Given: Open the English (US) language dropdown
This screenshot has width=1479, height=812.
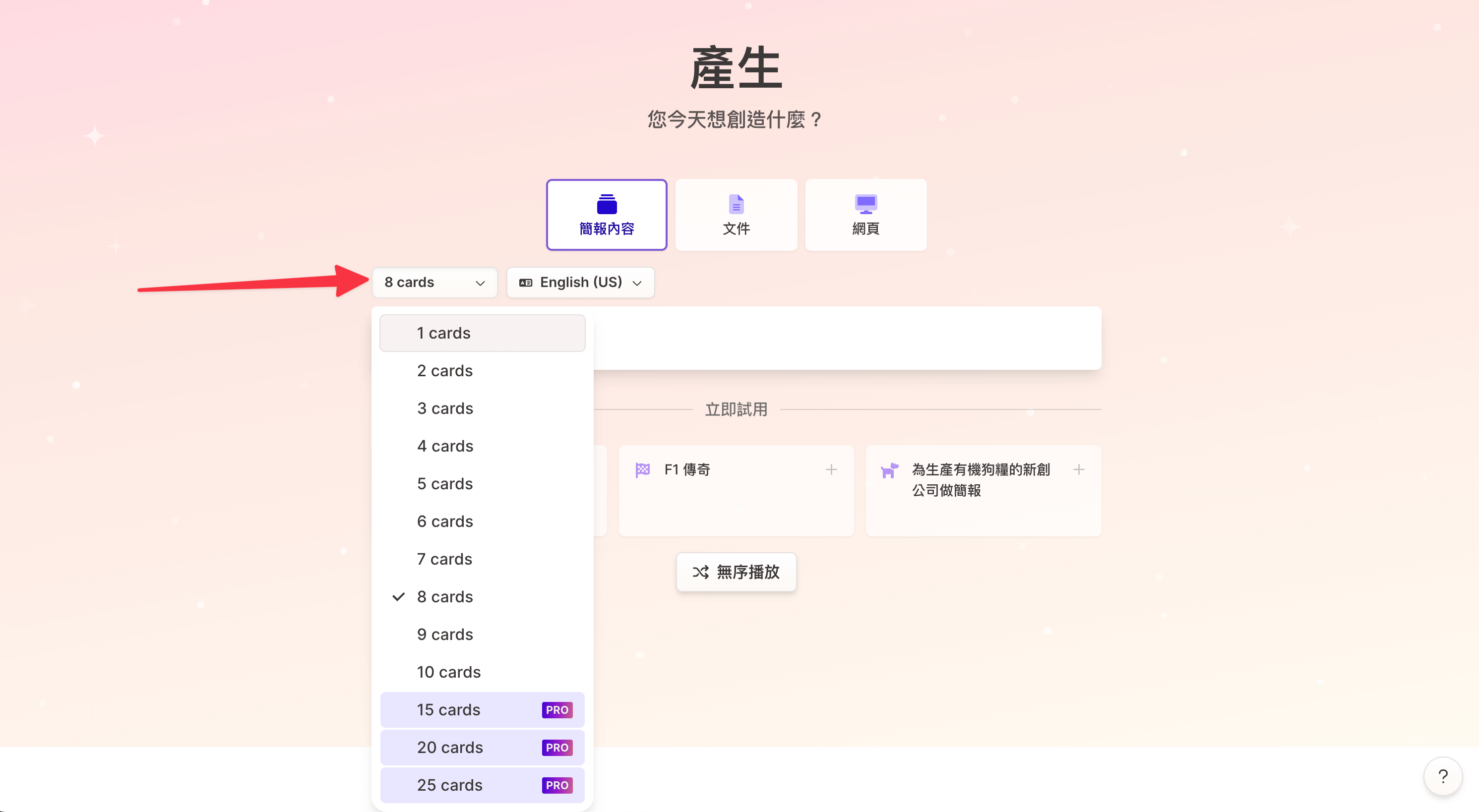Looking at the screenshot, I should pyautogui.click(x=580, y=283).
